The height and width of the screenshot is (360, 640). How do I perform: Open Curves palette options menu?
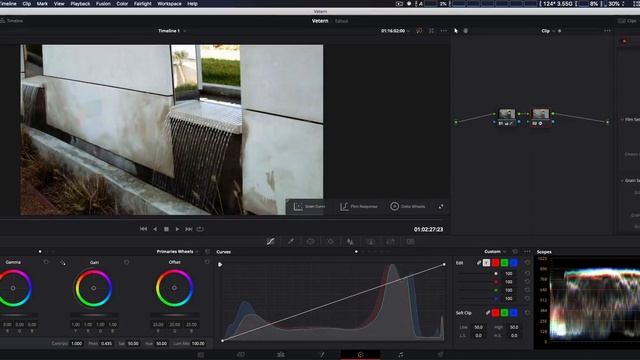tap(527, 252)
